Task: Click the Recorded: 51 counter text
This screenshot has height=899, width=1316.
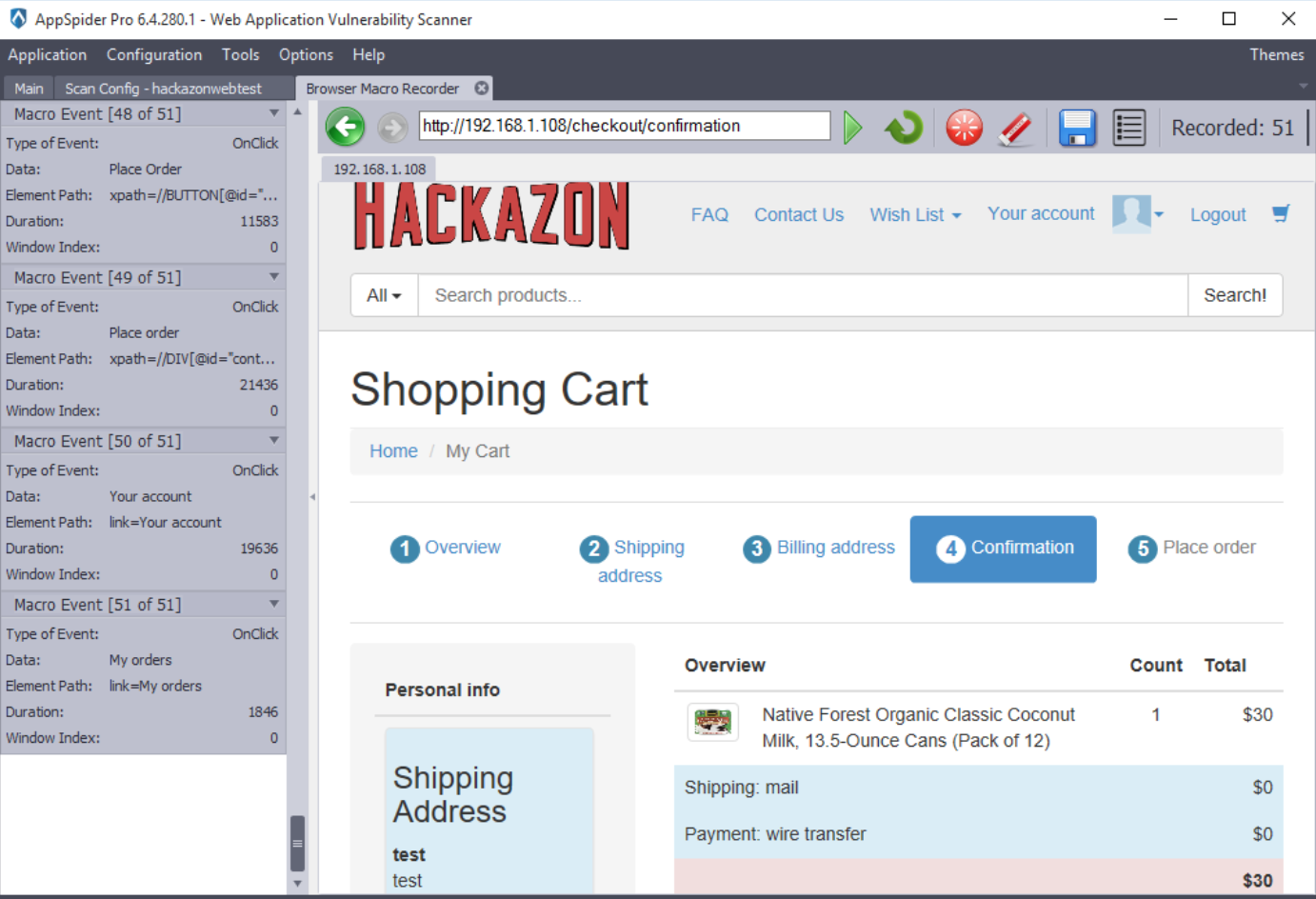Action: coord(1232,128)
